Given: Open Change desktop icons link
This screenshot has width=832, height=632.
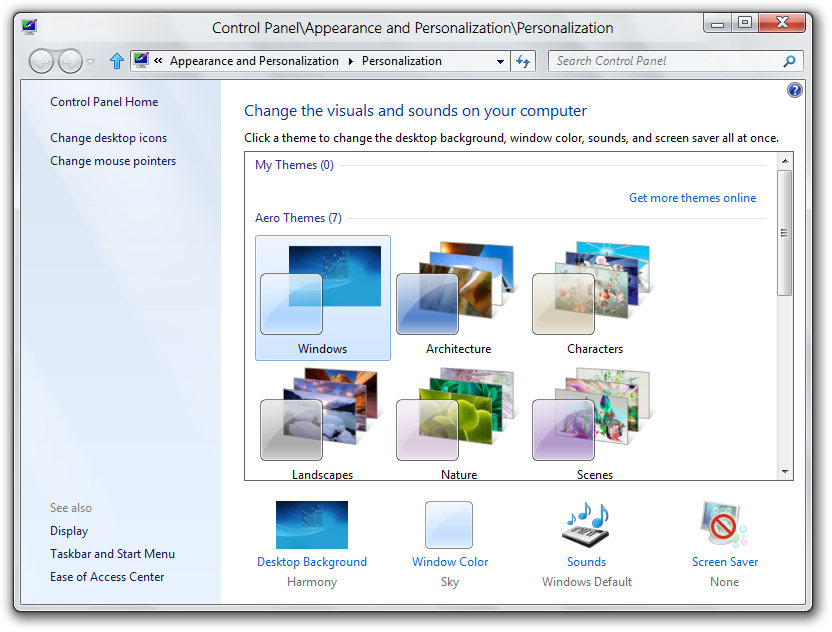Looking at the screenshot, I should (x=109, y=138).
